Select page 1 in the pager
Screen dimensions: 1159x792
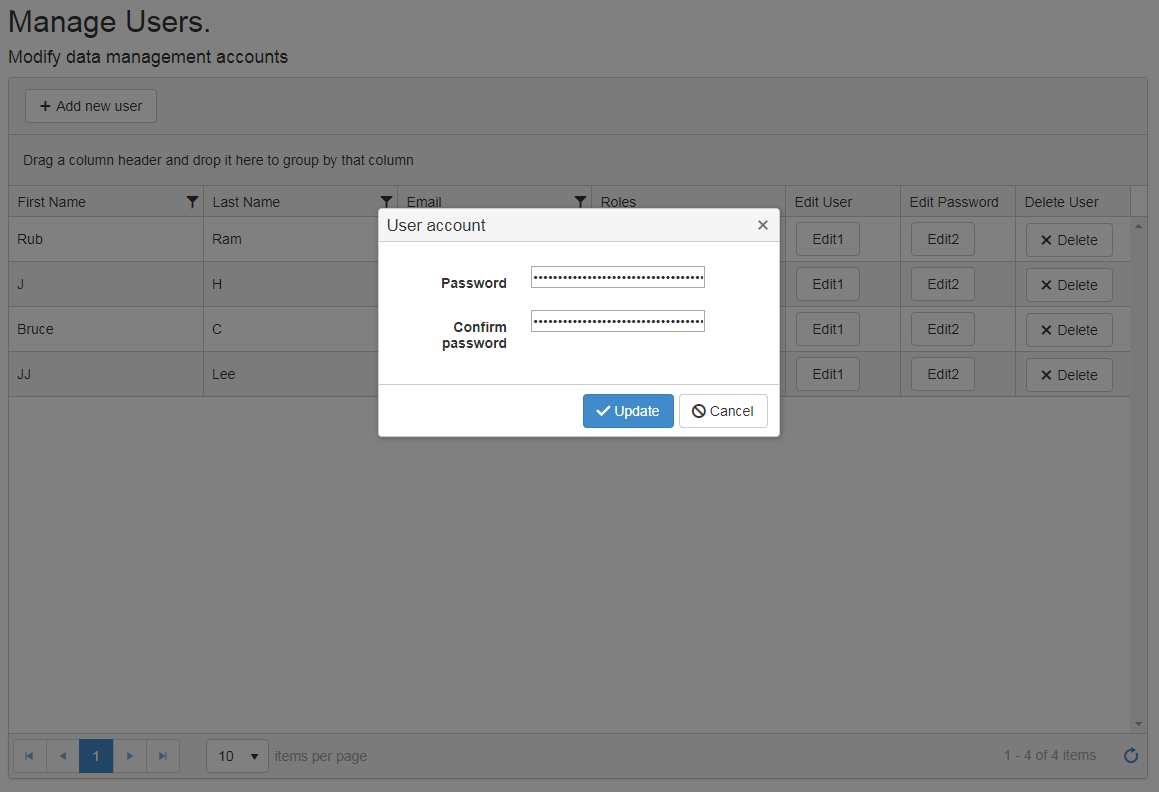click(96, 756)
